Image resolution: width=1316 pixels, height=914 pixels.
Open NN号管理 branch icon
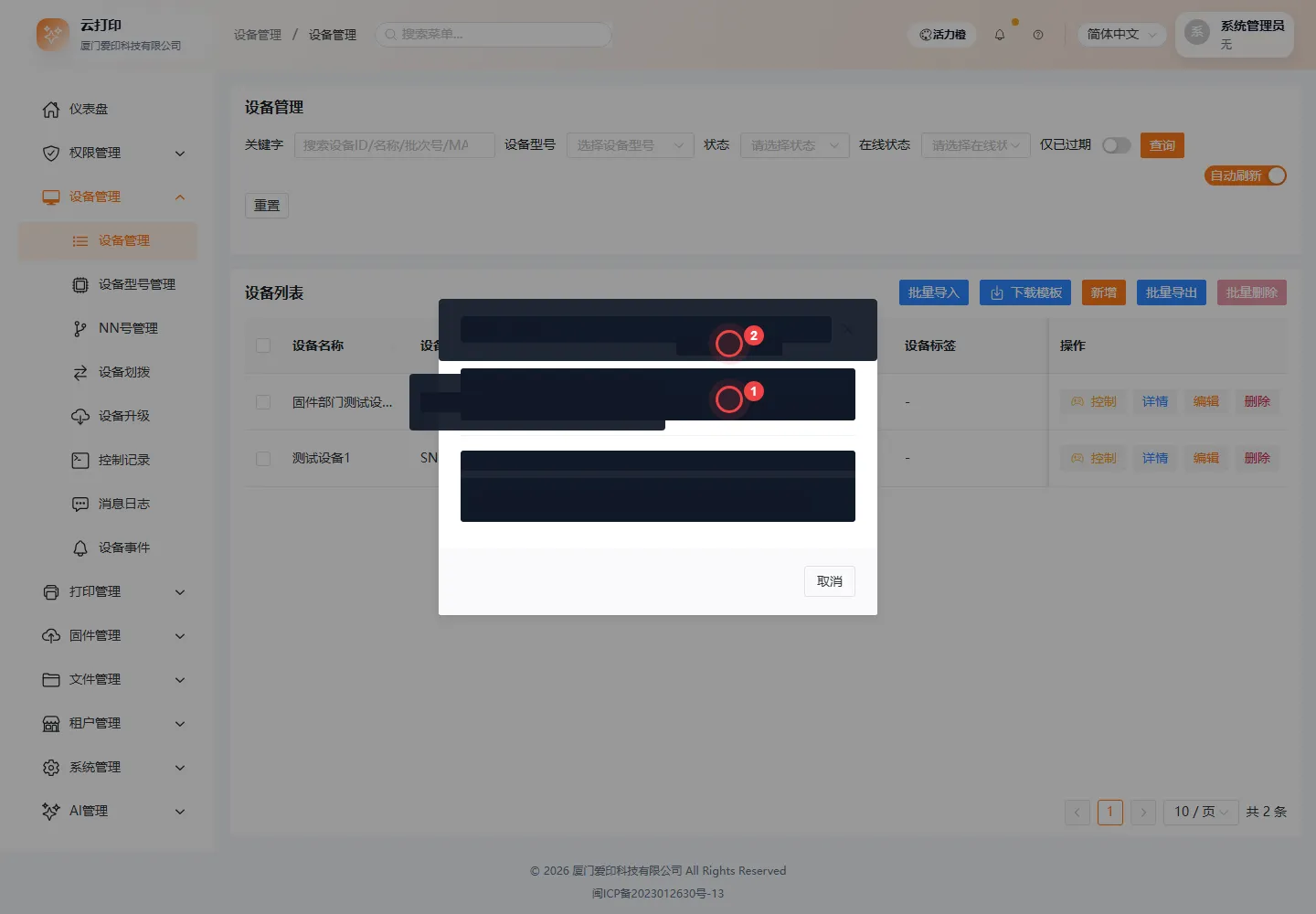(x=80, y=328)
